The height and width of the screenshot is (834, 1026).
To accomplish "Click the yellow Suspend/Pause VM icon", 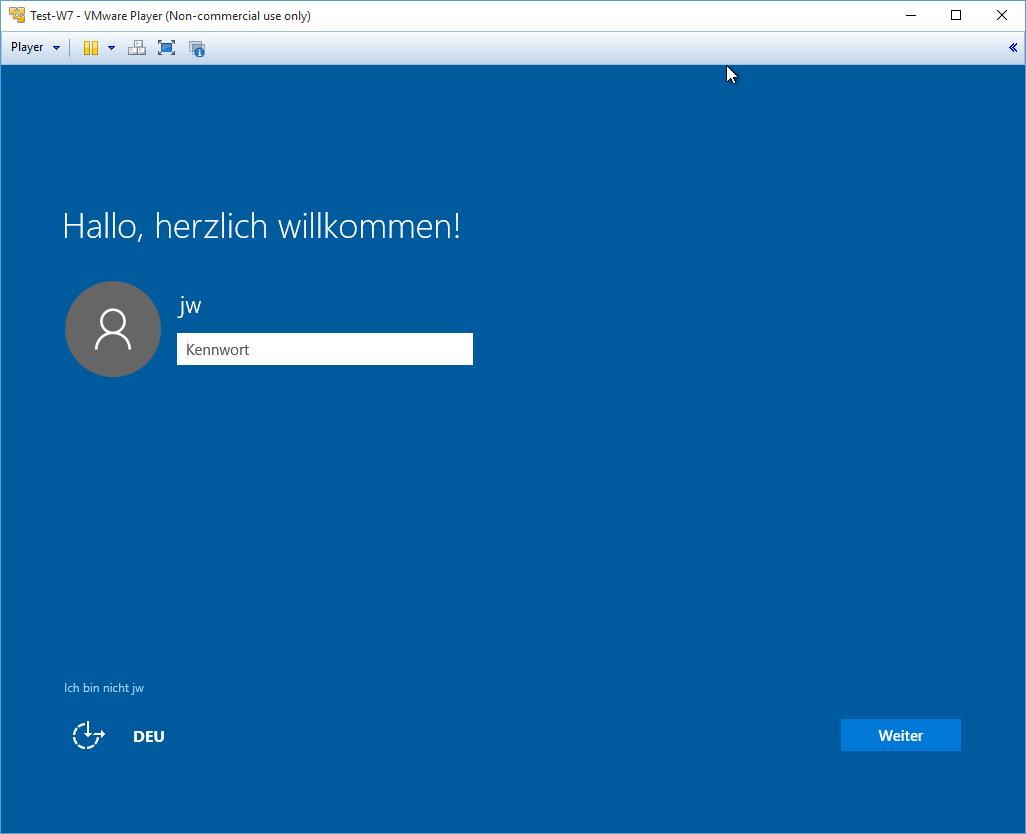I will [x=91, y=48].
